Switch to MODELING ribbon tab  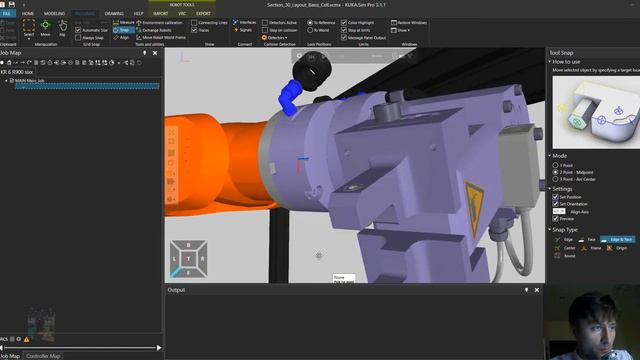(54, 13)
